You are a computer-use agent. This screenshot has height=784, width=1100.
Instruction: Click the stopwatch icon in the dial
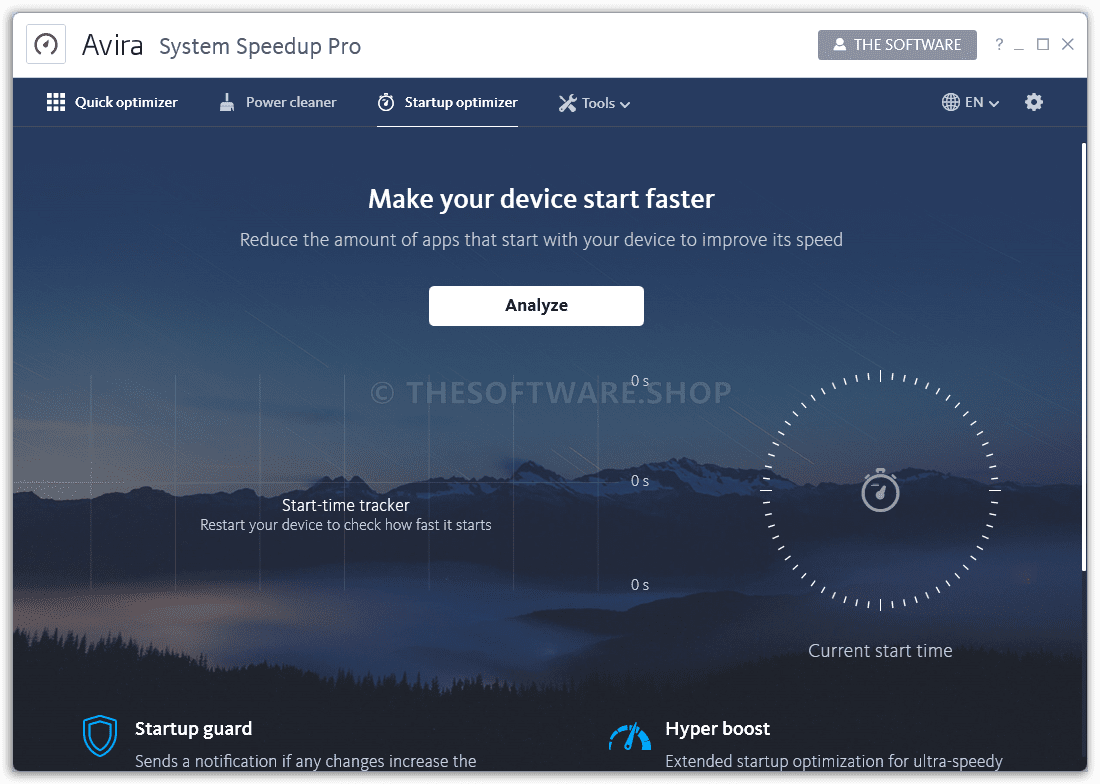point(880,490)
